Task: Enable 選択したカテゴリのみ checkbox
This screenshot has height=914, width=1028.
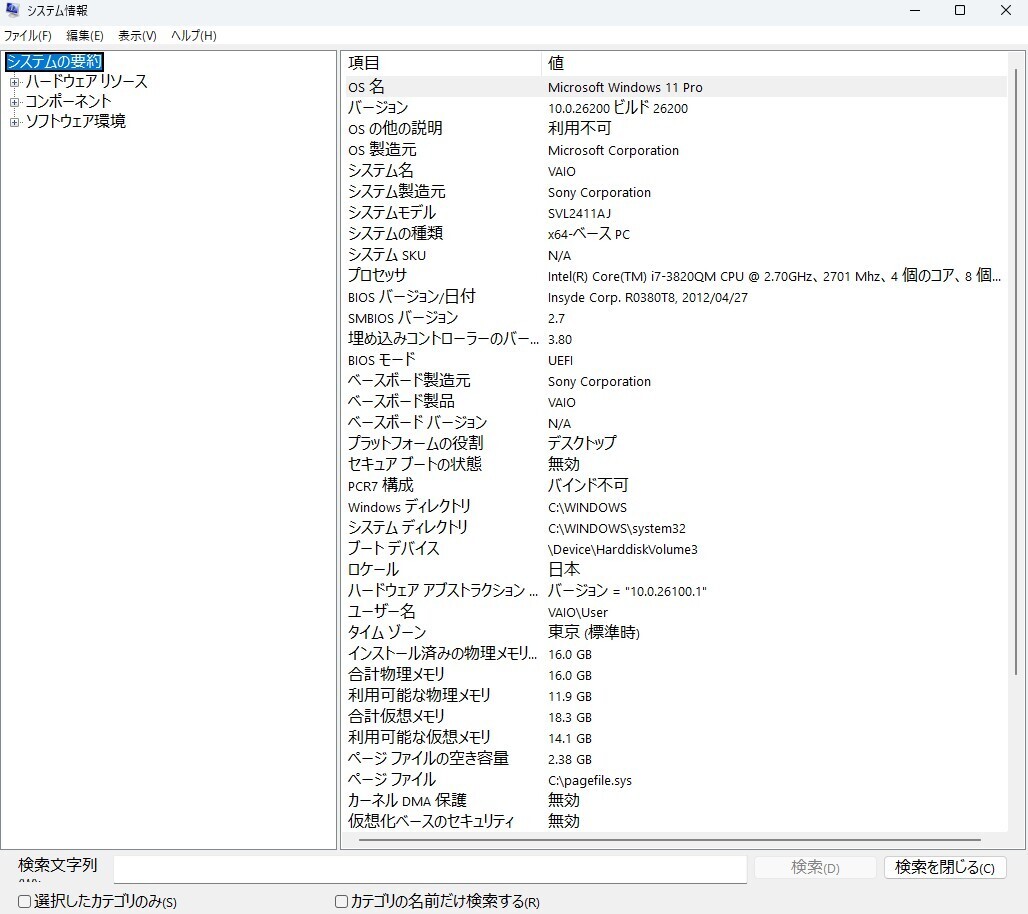Action: 24,902
